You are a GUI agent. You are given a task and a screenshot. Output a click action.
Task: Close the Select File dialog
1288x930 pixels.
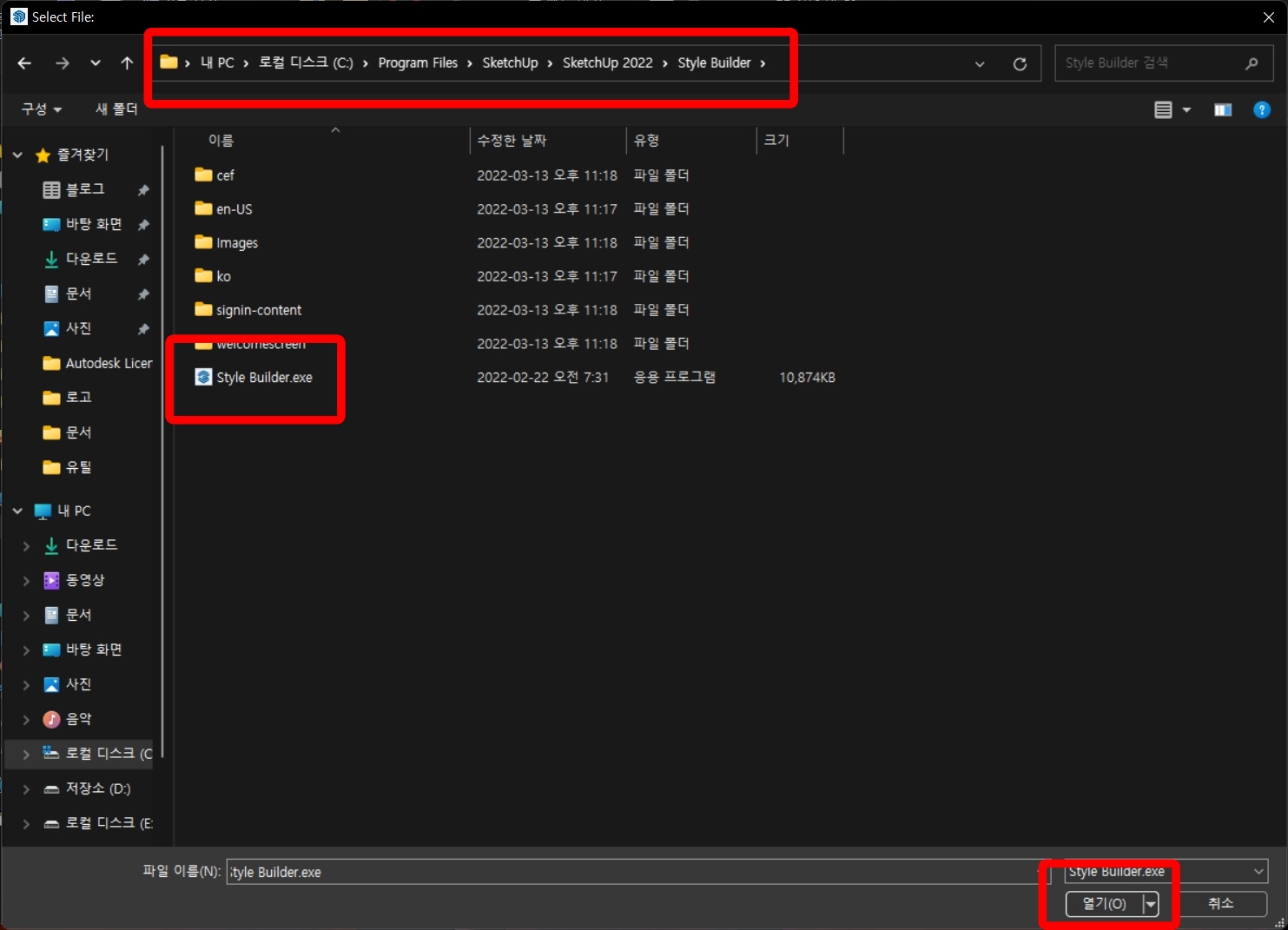pyautogui.click(x=1268, y=17)
